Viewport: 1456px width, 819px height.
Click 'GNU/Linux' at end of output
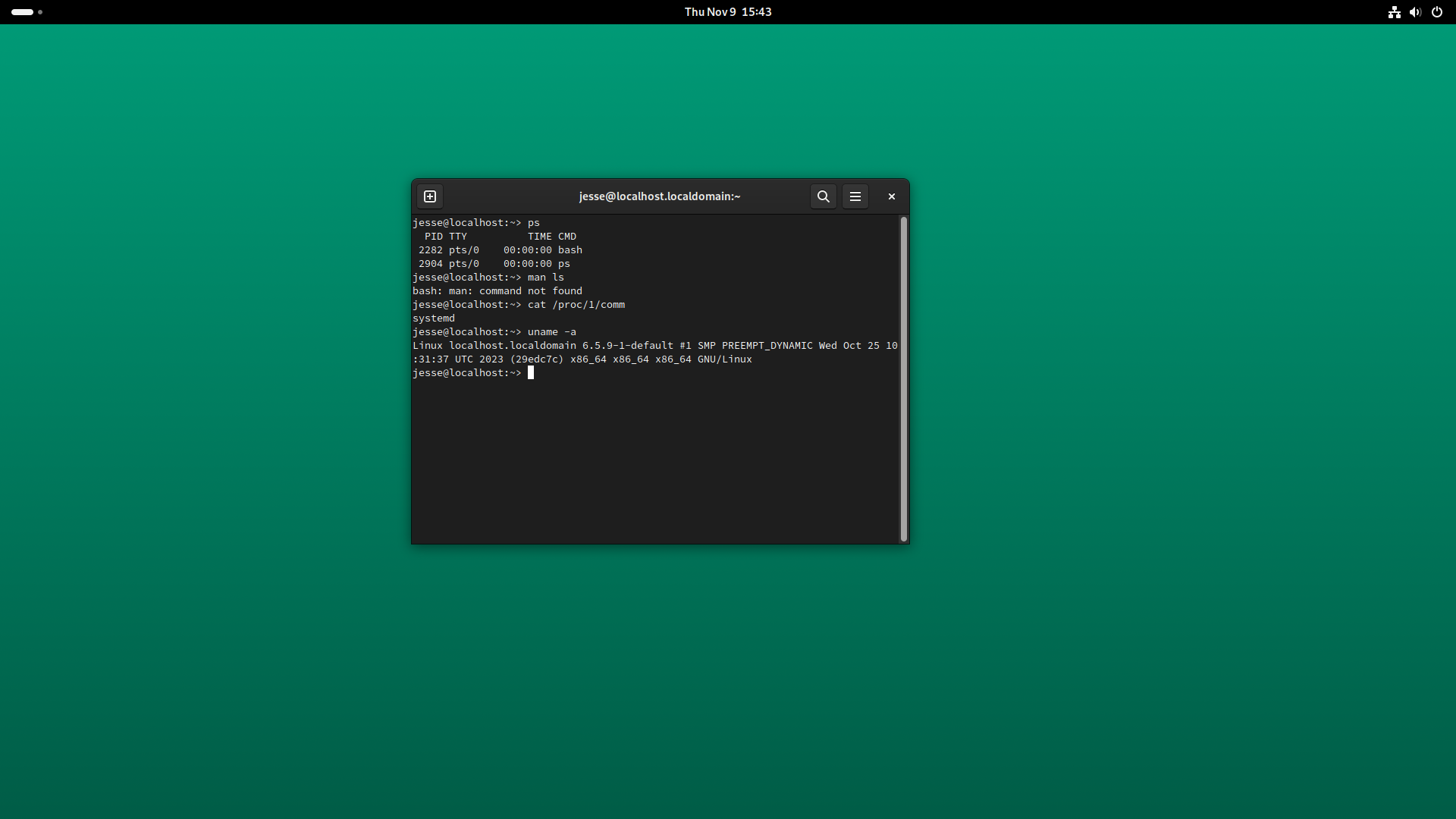(725, 359)
